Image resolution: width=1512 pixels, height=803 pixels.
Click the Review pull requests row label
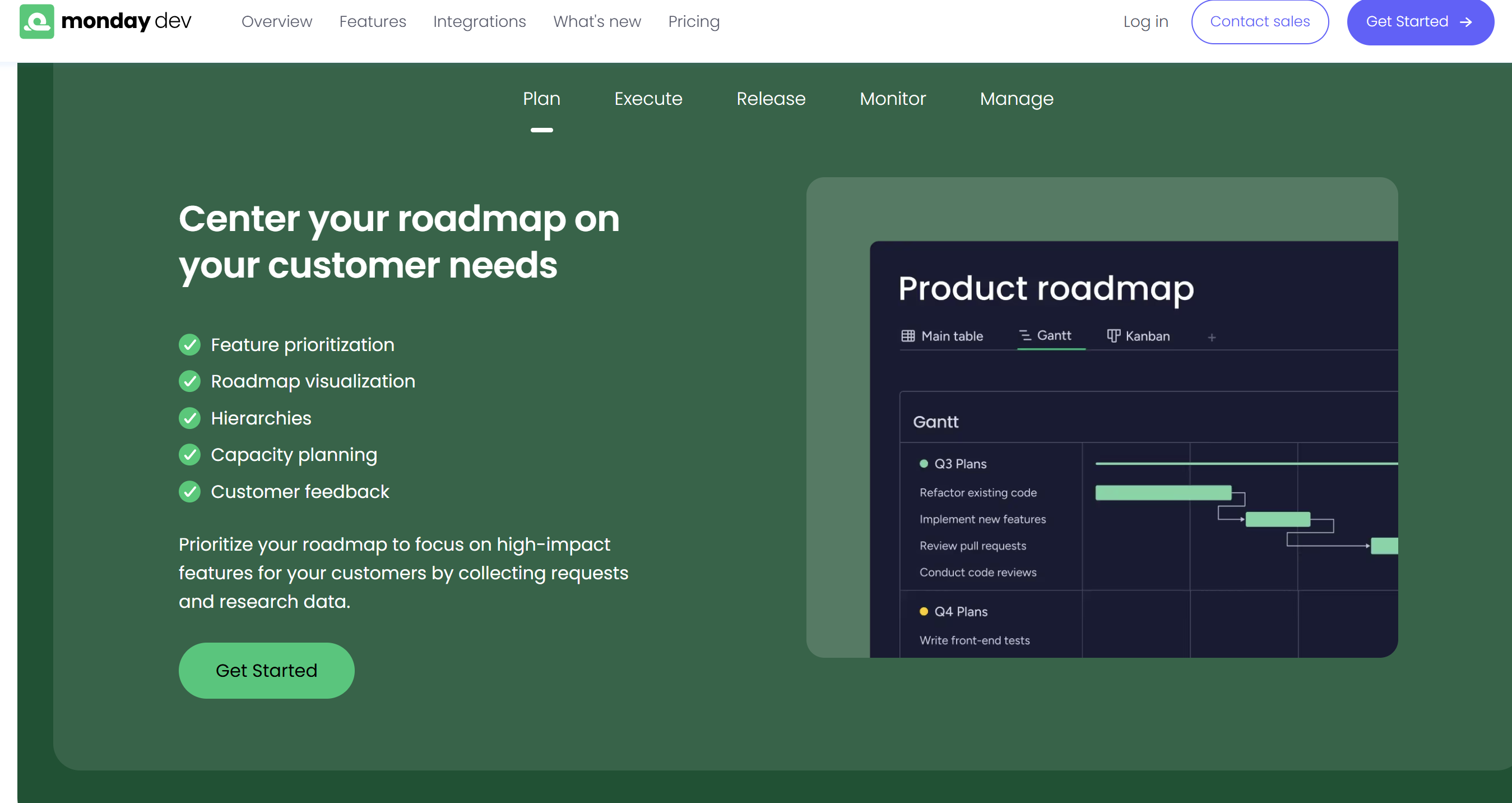click(x=972, y=546)
